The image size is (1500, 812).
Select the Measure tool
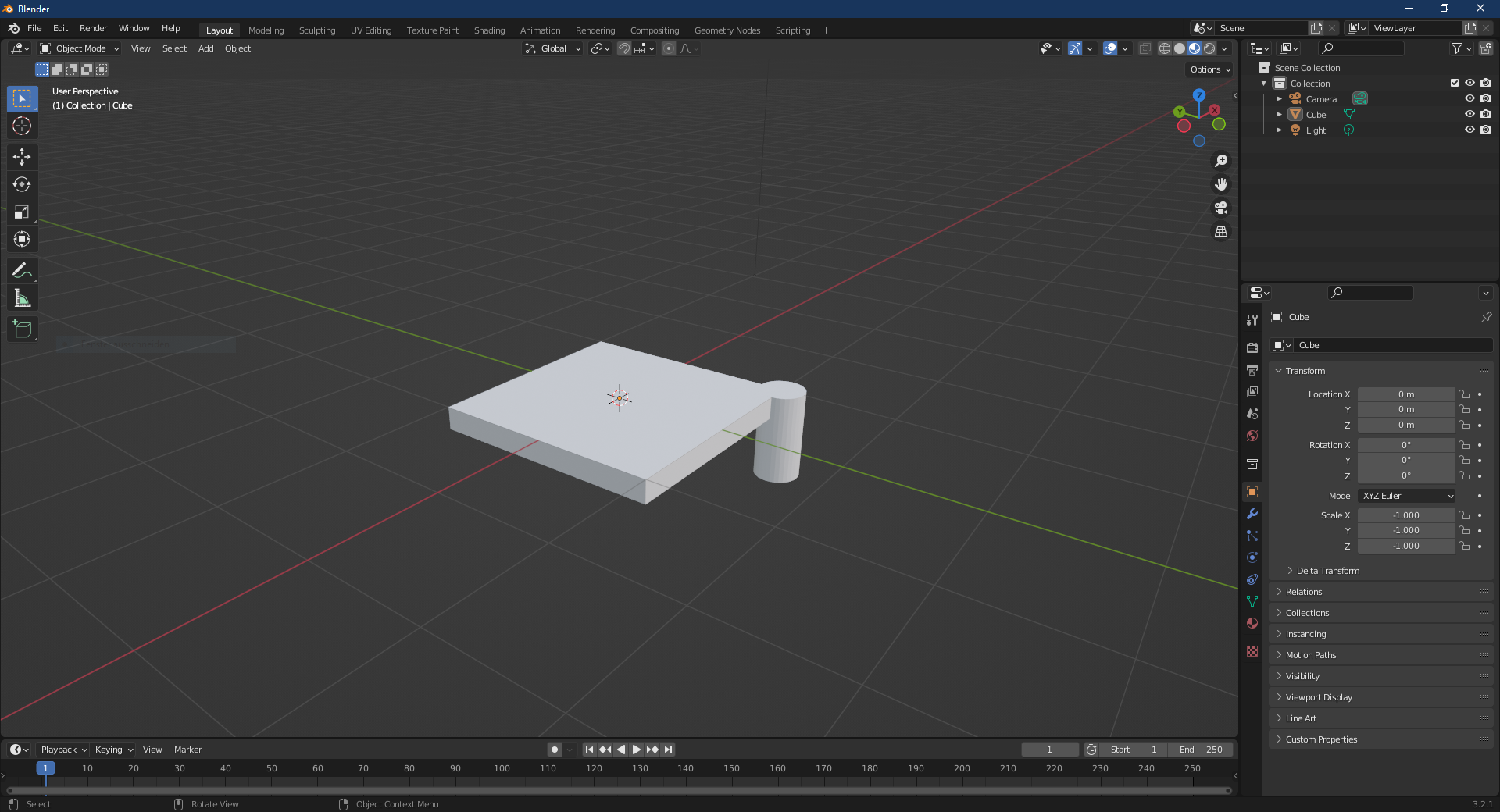(22, 297)
